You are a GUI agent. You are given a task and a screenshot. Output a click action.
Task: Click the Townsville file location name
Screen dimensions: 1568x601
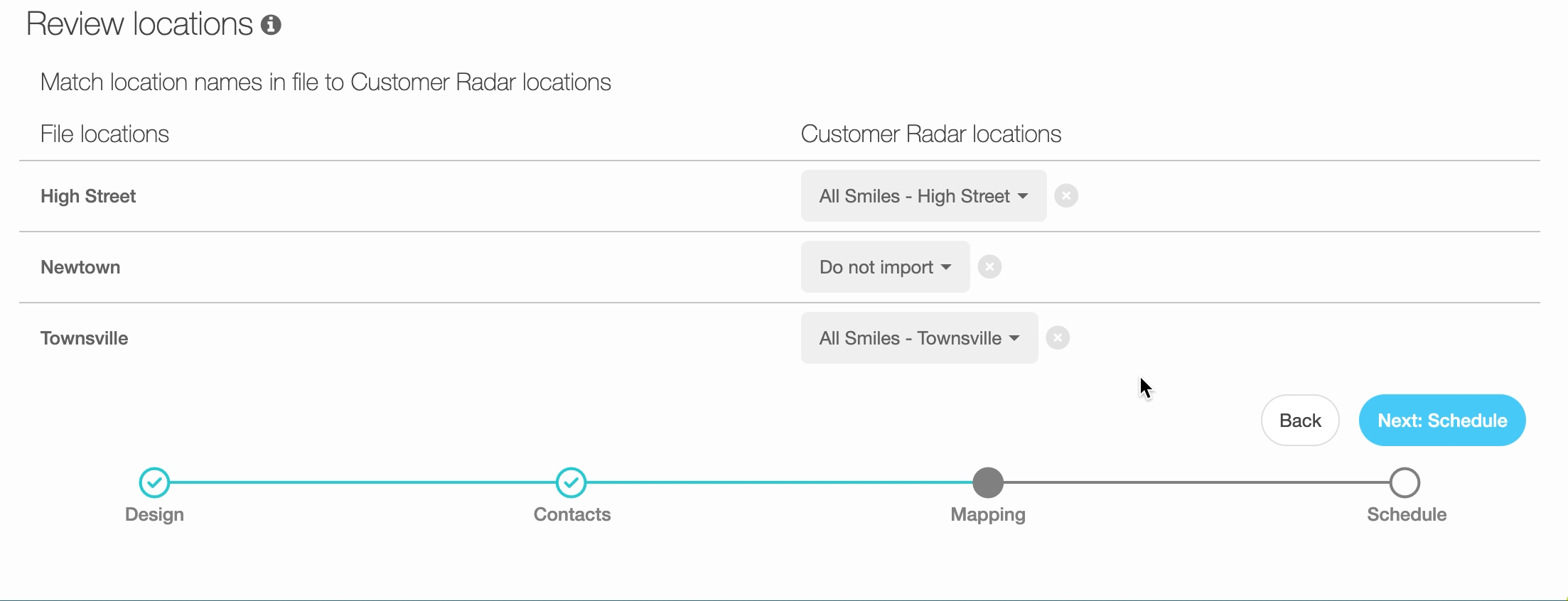(x=84, y=338)
